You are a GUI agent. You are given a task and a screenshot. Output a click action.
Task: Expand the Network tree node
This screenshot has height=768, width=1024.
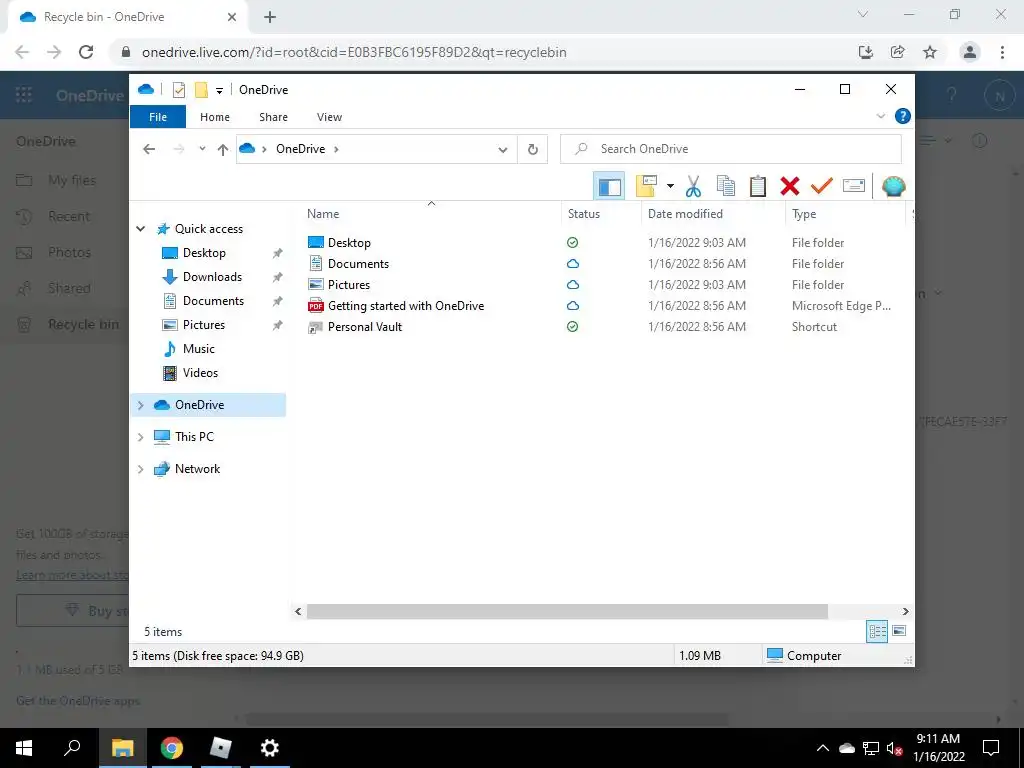point(140,469)
